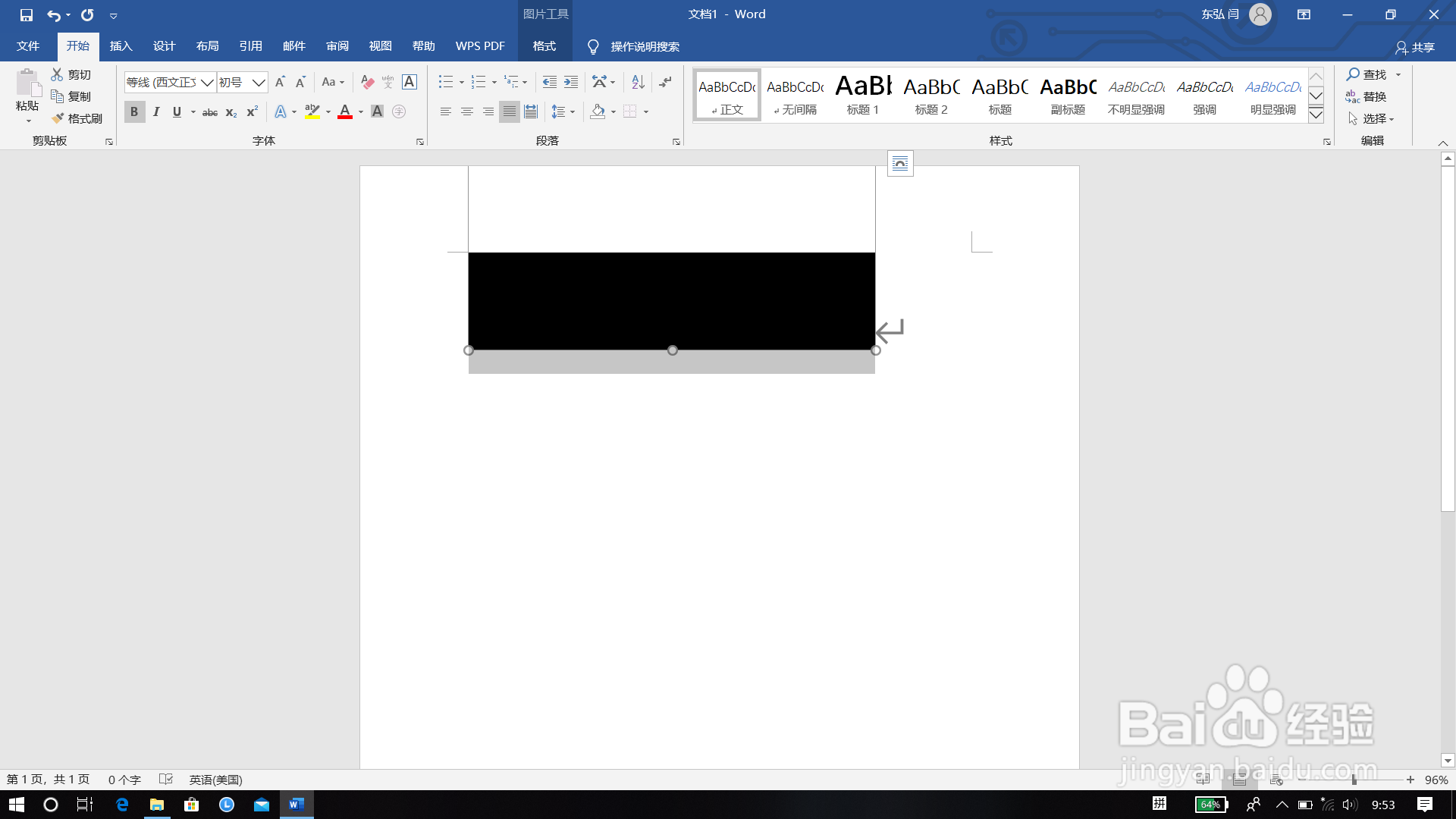Open the 布局 ribbon tab
1456x819 pixels.
pos(207,46)
